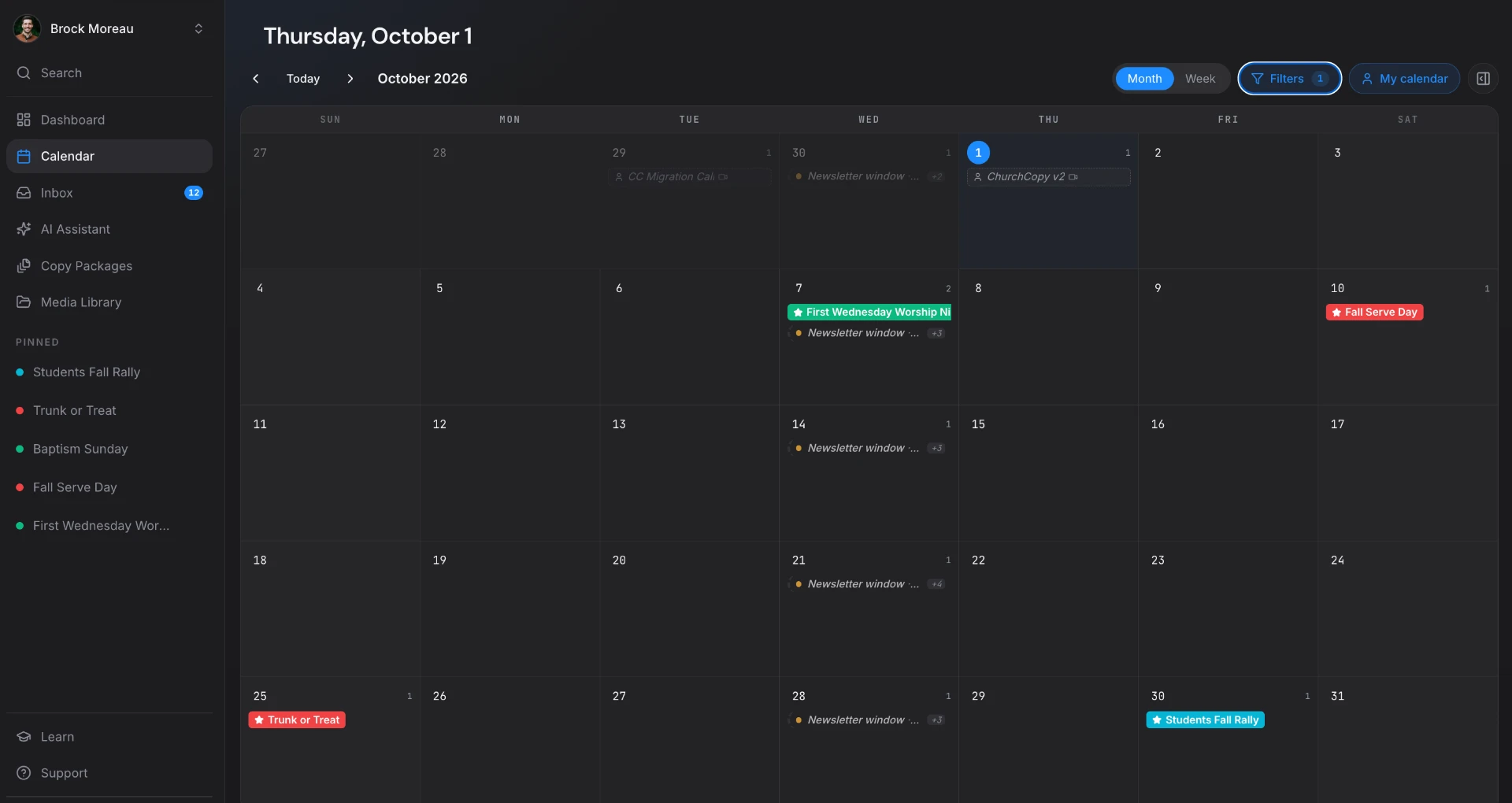The width and height of the screenshot is (1512, 803).
Task: Open the Trunk or Treat event on October 25
Action: (x=297, y=720)
